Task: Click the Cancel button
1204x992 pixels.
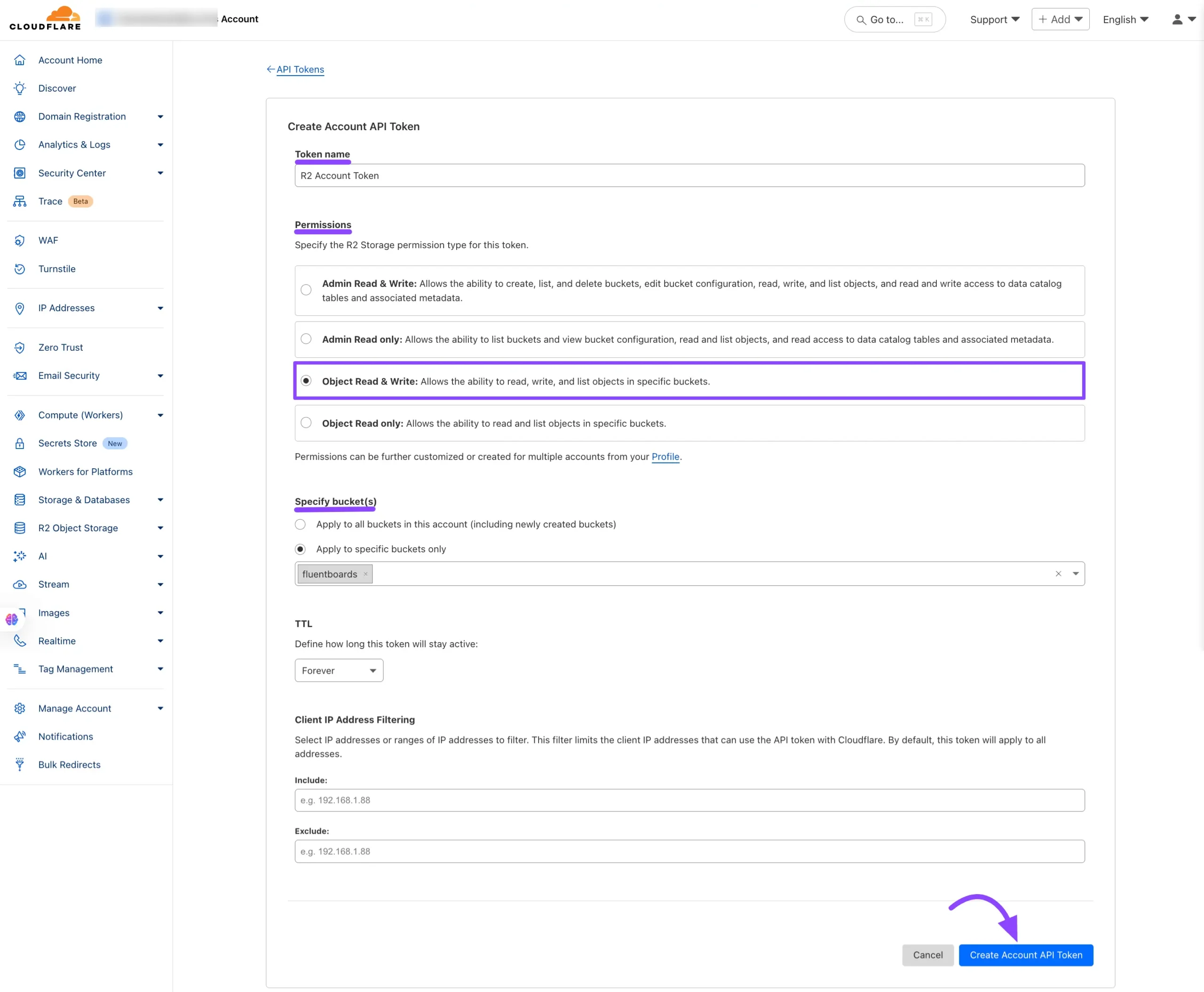Action: click(928, 955)
